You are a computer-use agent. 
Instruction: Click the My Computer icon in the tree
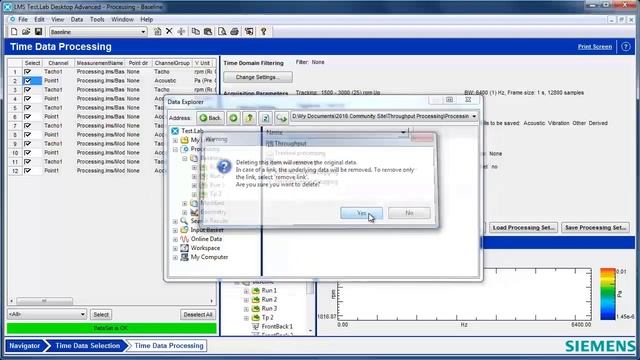184,257
